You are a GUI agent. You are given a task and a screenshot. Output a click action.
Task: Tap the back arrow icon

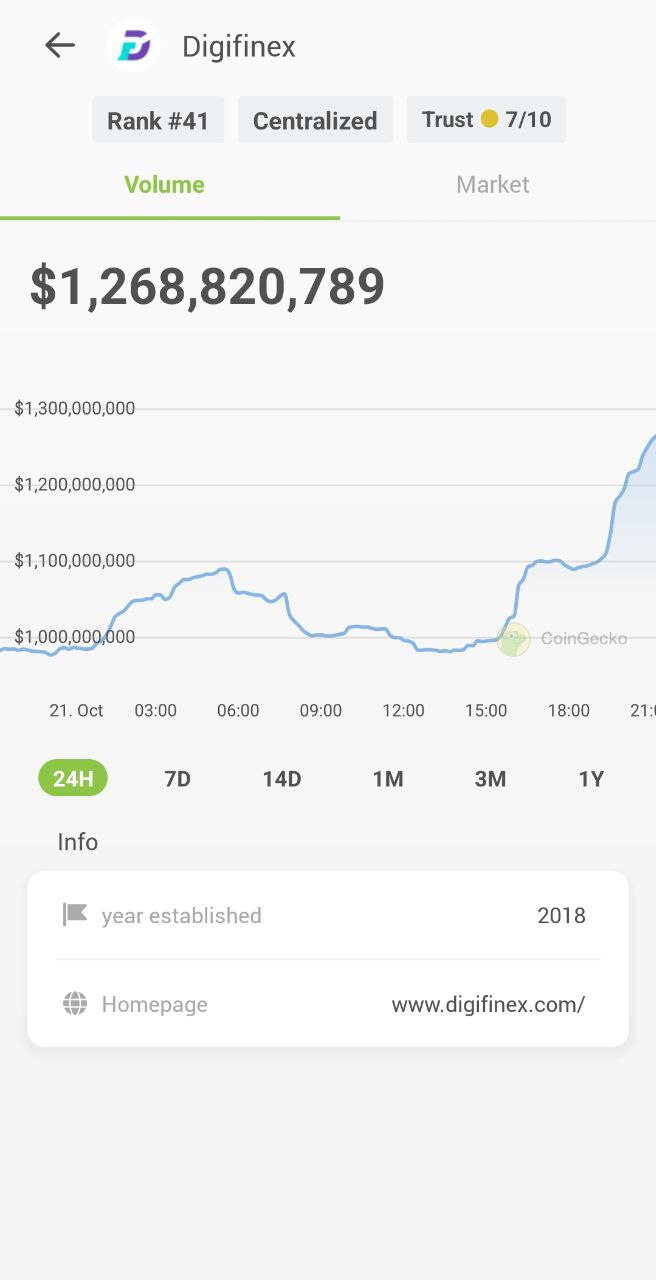(x=60, y=45)
